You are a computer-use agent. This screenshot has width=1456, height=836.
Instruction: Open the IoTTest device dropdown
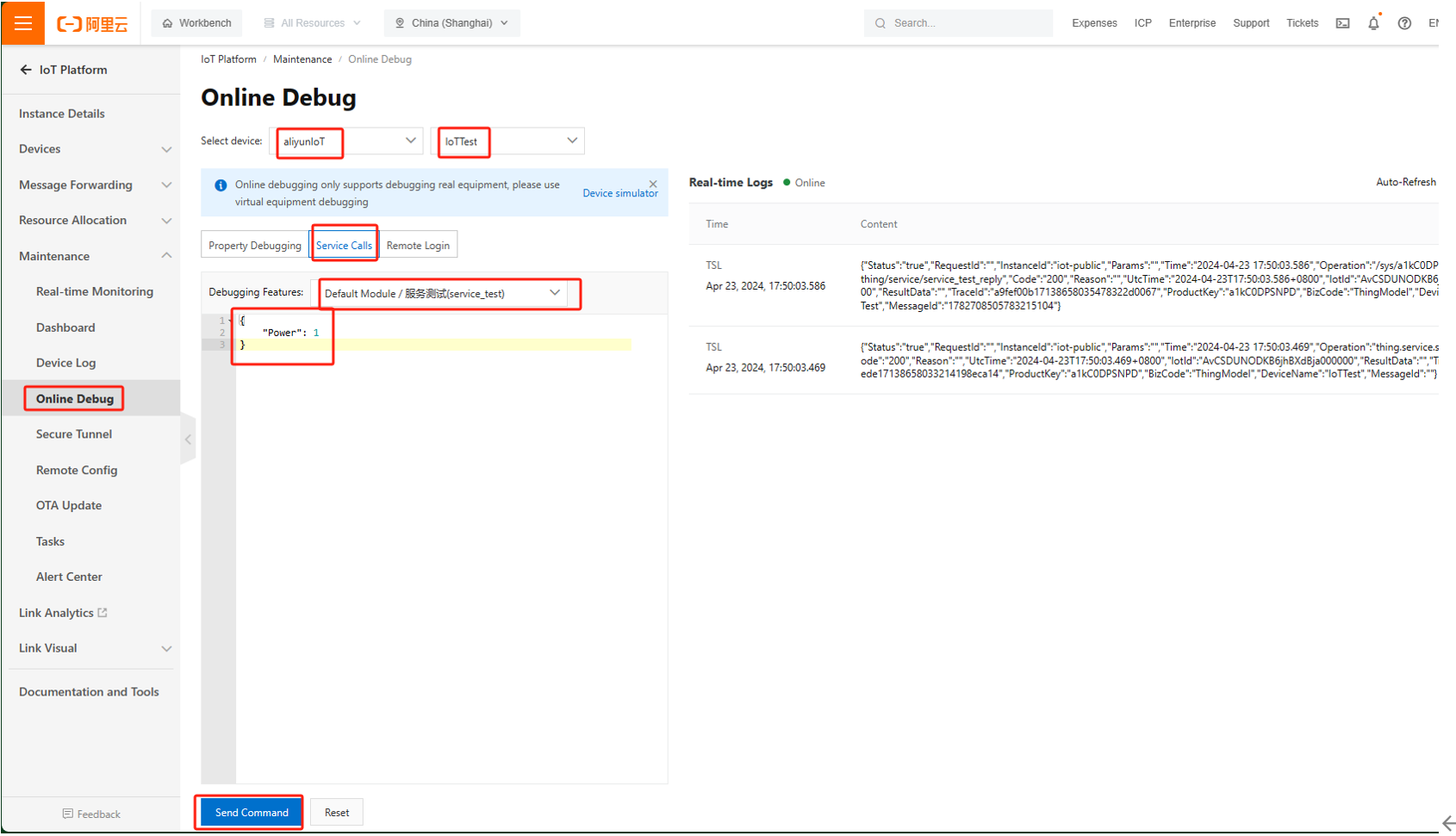508,141
